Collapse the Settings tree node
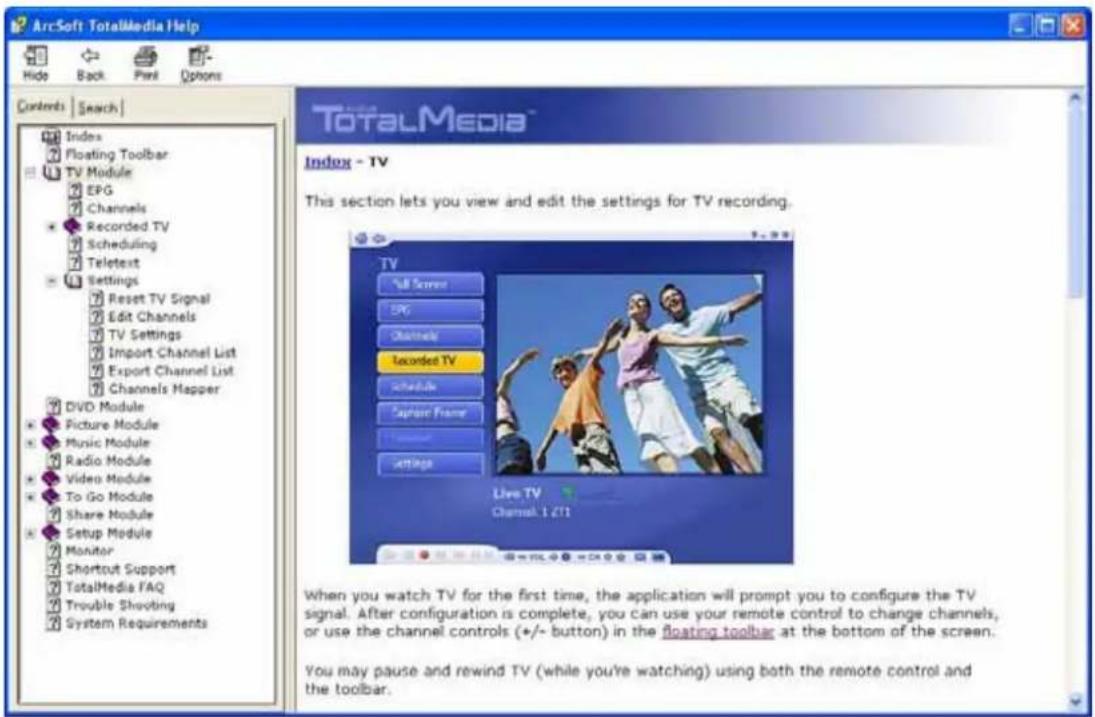 tap(52, 281)
